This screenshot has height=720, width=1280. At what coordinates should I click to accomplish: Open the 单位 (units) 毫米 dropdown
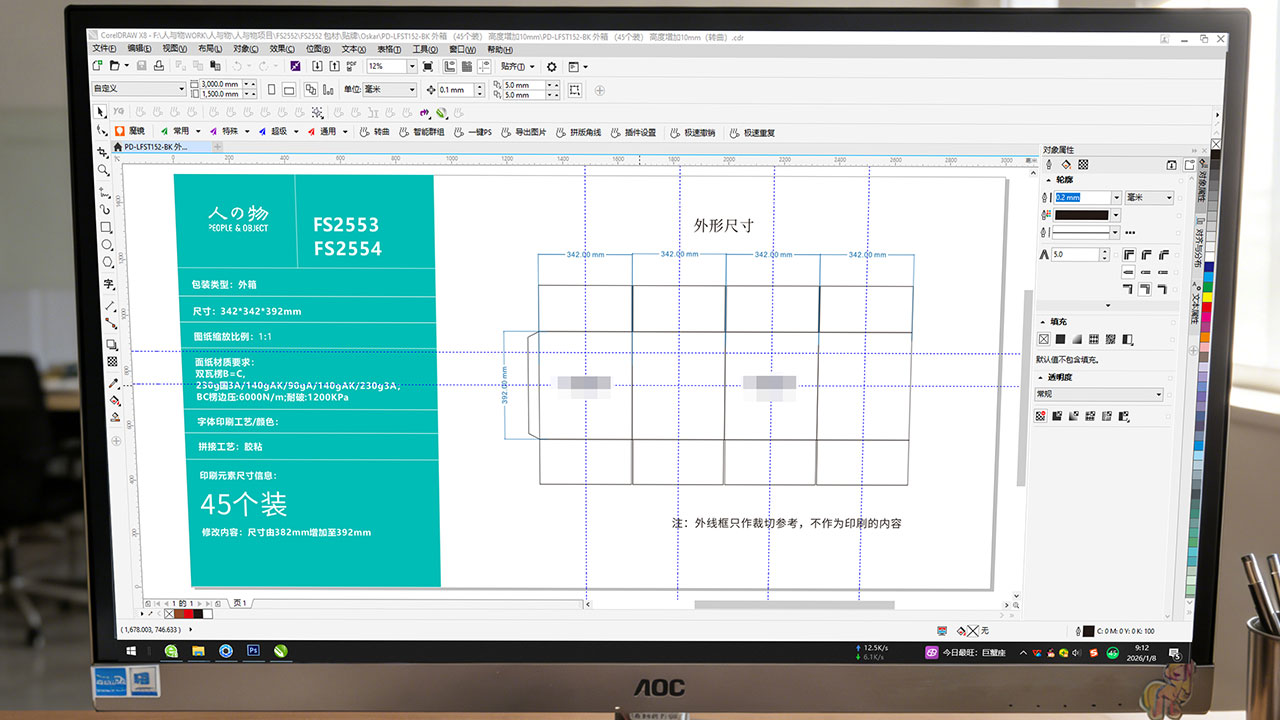[x=410, y=90]
